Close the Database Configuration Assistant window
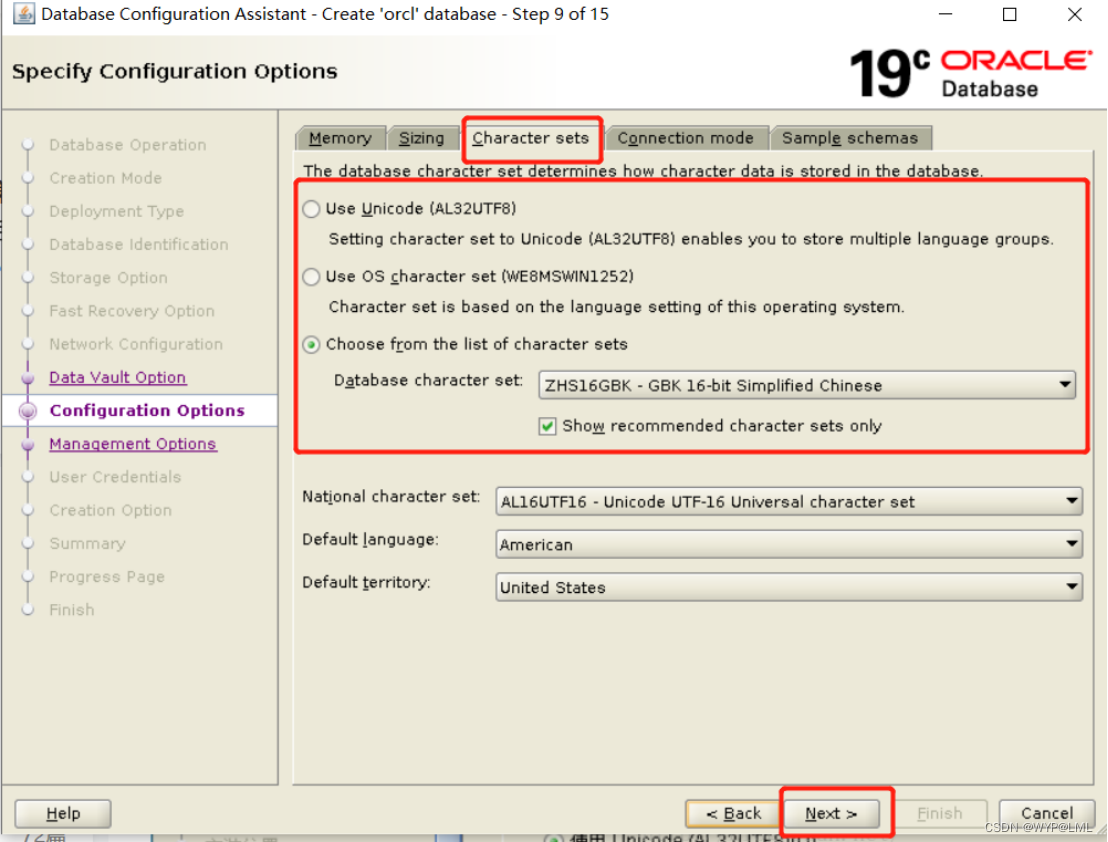This screenshot has width=1108, height=842. click(x=1075, y=14)
